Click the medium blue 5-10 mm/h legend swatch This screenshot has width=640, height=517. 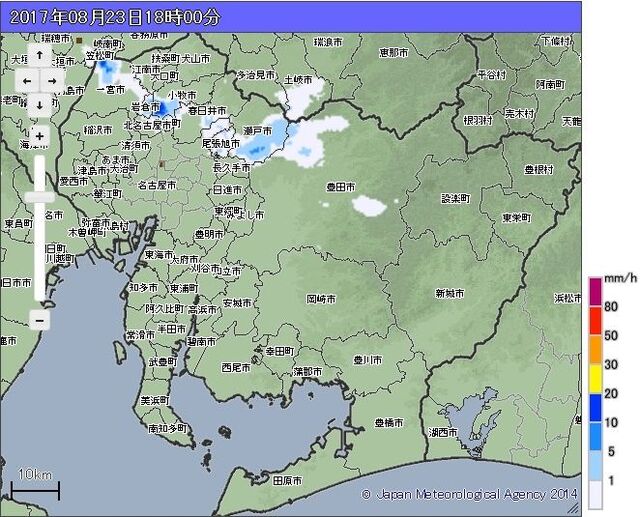(595, 436)
